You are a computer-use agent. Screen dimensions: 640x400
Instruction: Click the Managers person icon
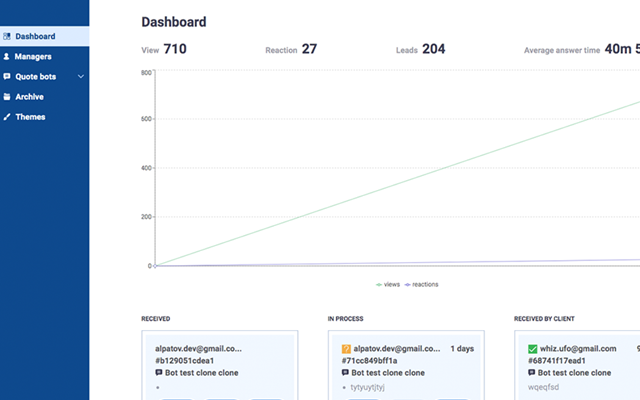pos(7,56)
